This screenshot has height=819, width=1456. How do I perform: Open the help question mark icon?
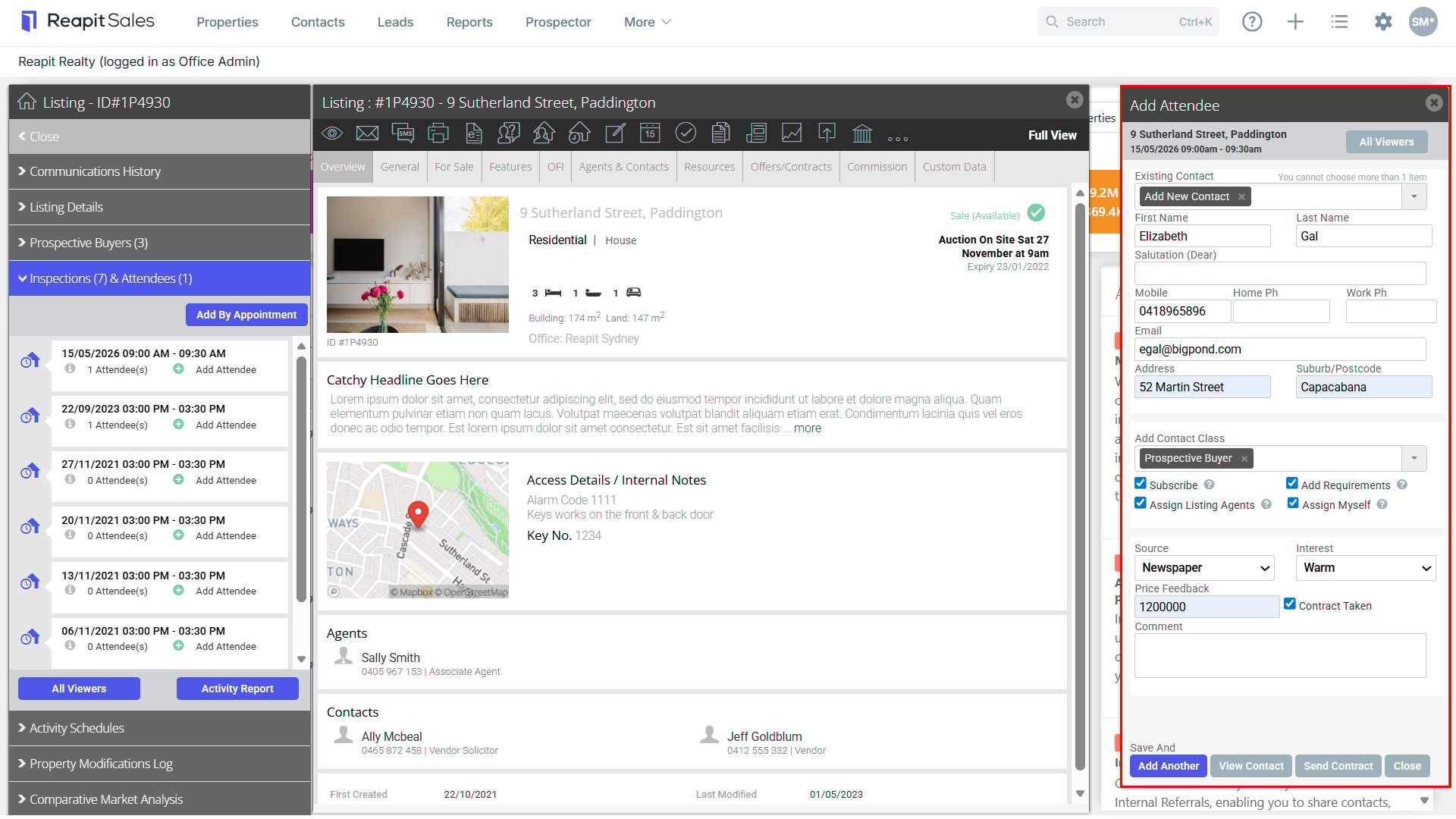pos(1252,22)
